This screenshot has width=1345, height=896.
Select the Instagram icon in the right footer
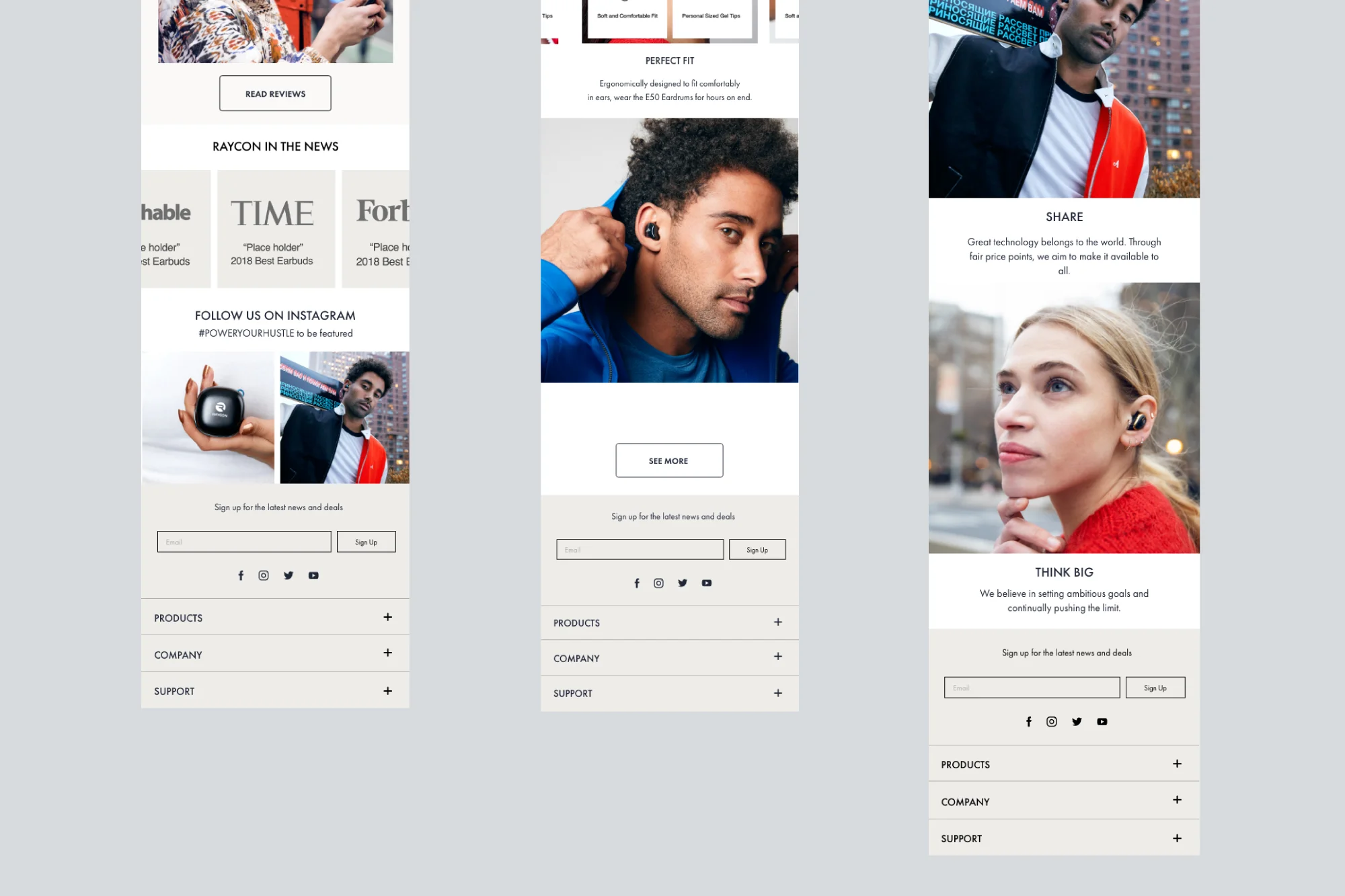[1051, 721]
